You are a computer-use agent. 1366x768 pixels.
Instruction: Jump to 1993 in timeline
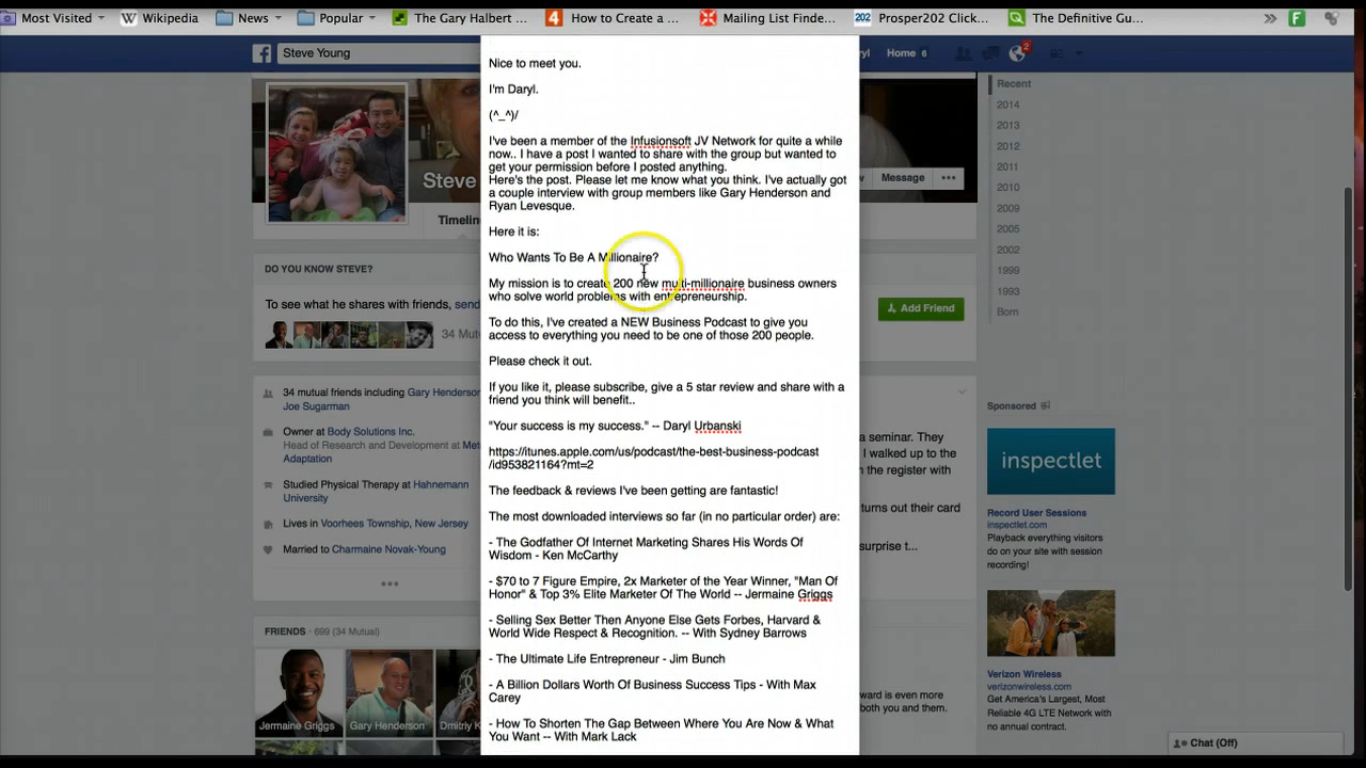click(1008, 292)
